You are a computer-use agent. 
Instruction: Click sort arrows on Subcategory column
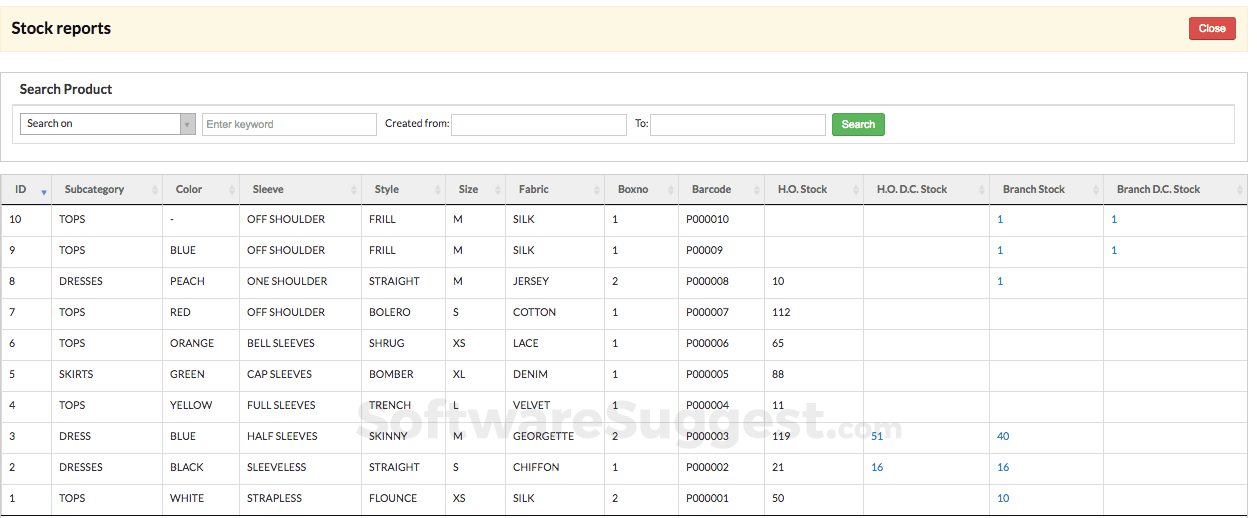click(x=155, y=190)
